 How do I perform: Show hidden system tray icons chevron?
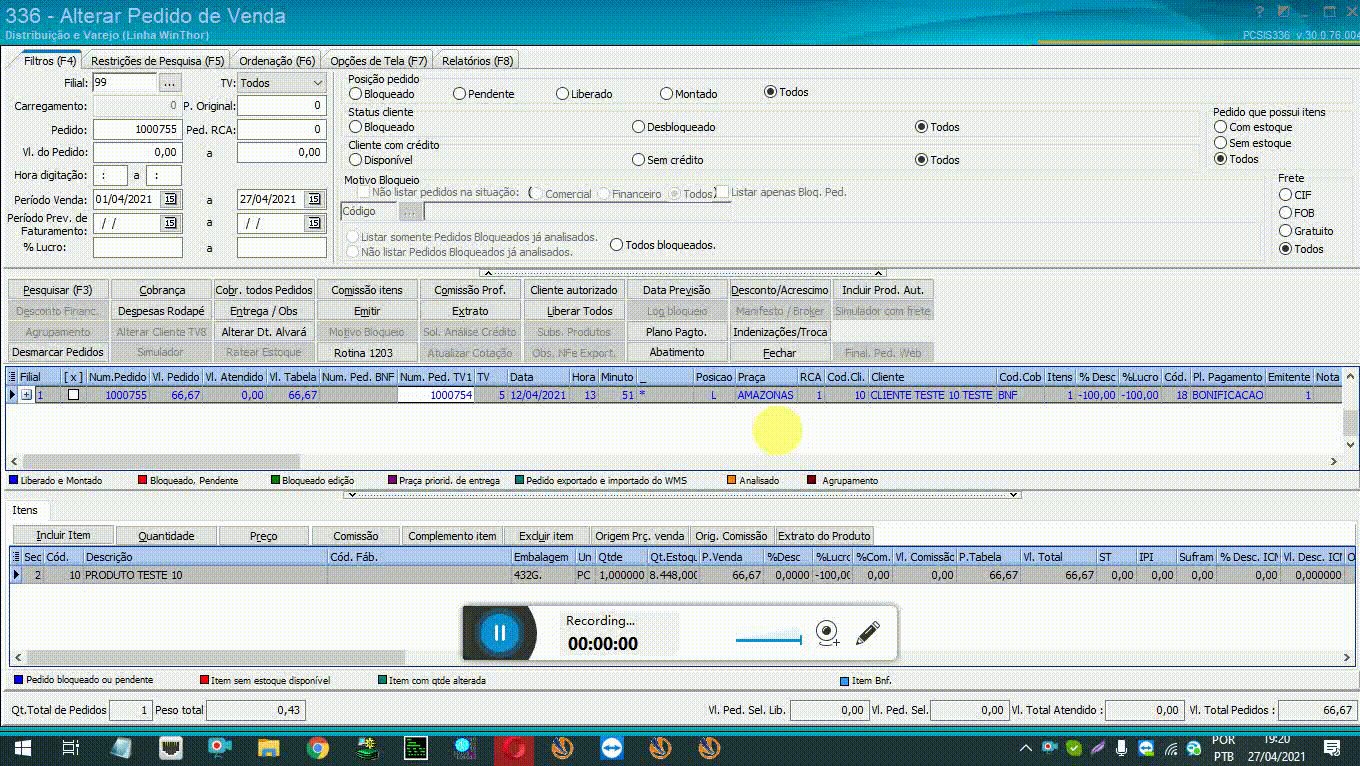tap(1026, 748)
